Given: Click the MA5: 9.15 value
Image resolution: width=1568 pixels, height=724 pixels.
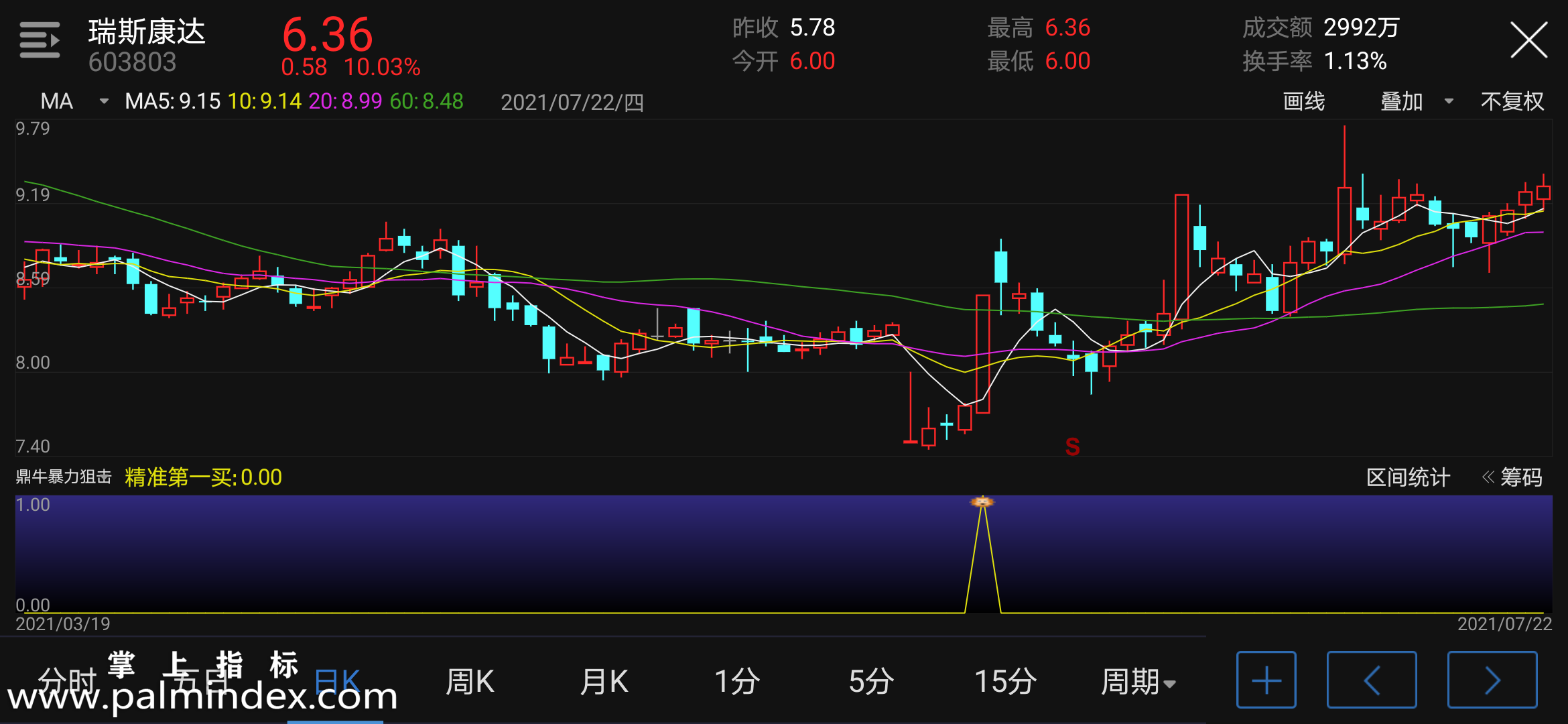Looking at the screenshot, I should tap(172, 101).
